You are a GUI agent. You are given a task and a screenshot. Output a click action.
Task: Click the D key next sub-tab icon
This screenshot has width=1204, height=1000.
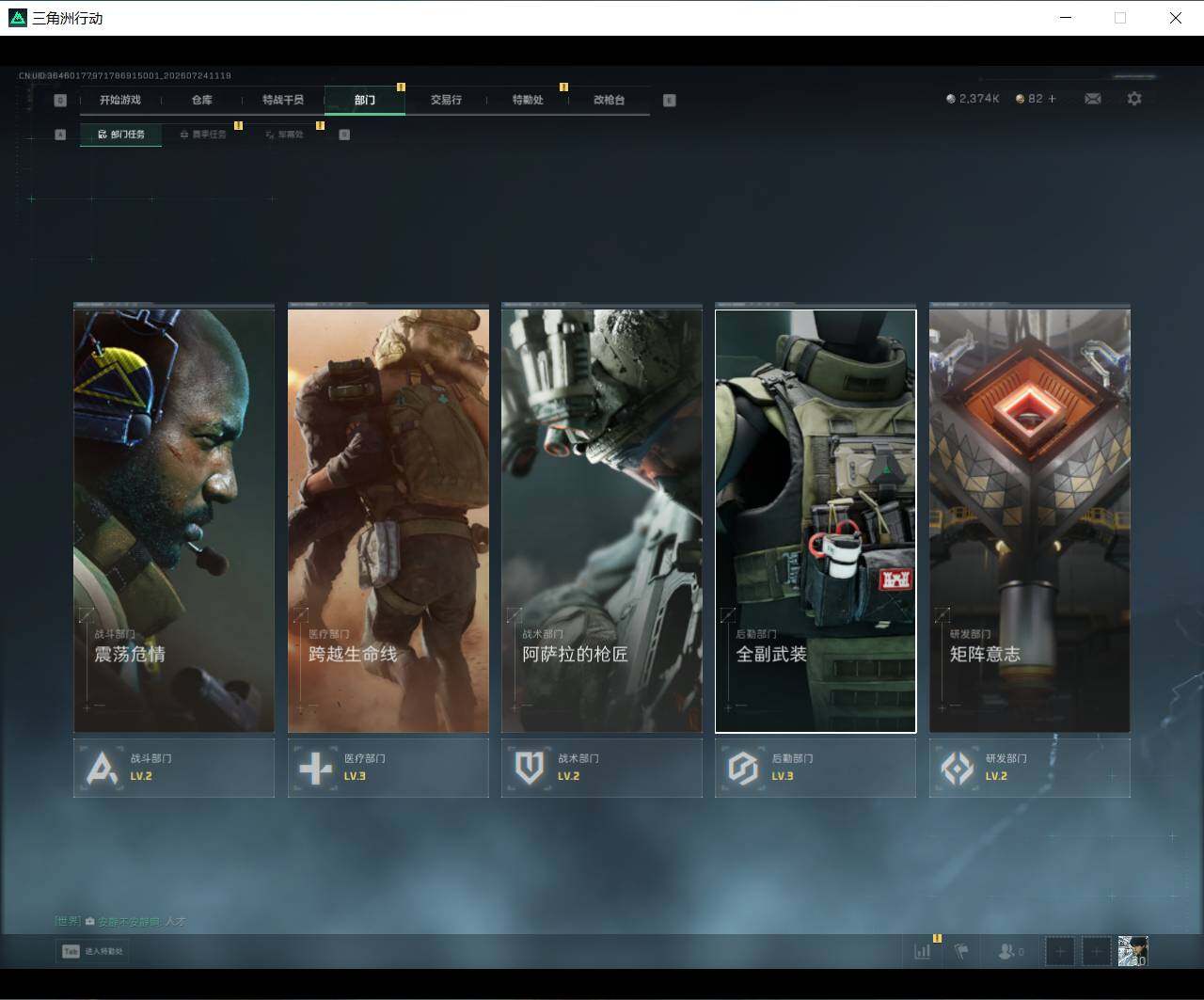point(344,135)
